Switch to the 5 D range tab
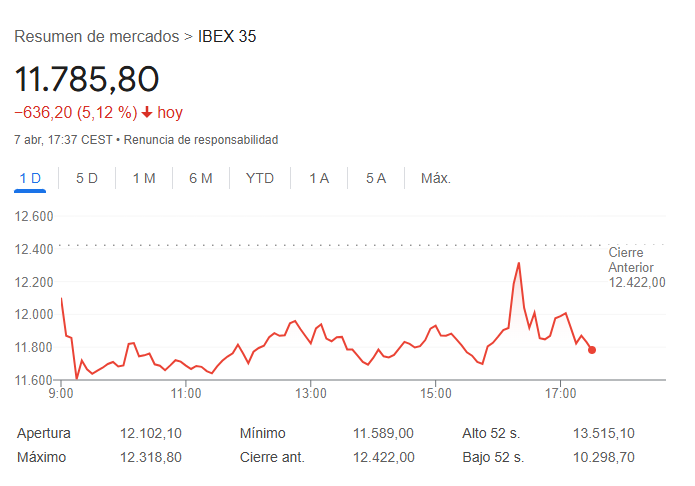Image resolution: width=695 pixels, height=486 pixels. 87,179
